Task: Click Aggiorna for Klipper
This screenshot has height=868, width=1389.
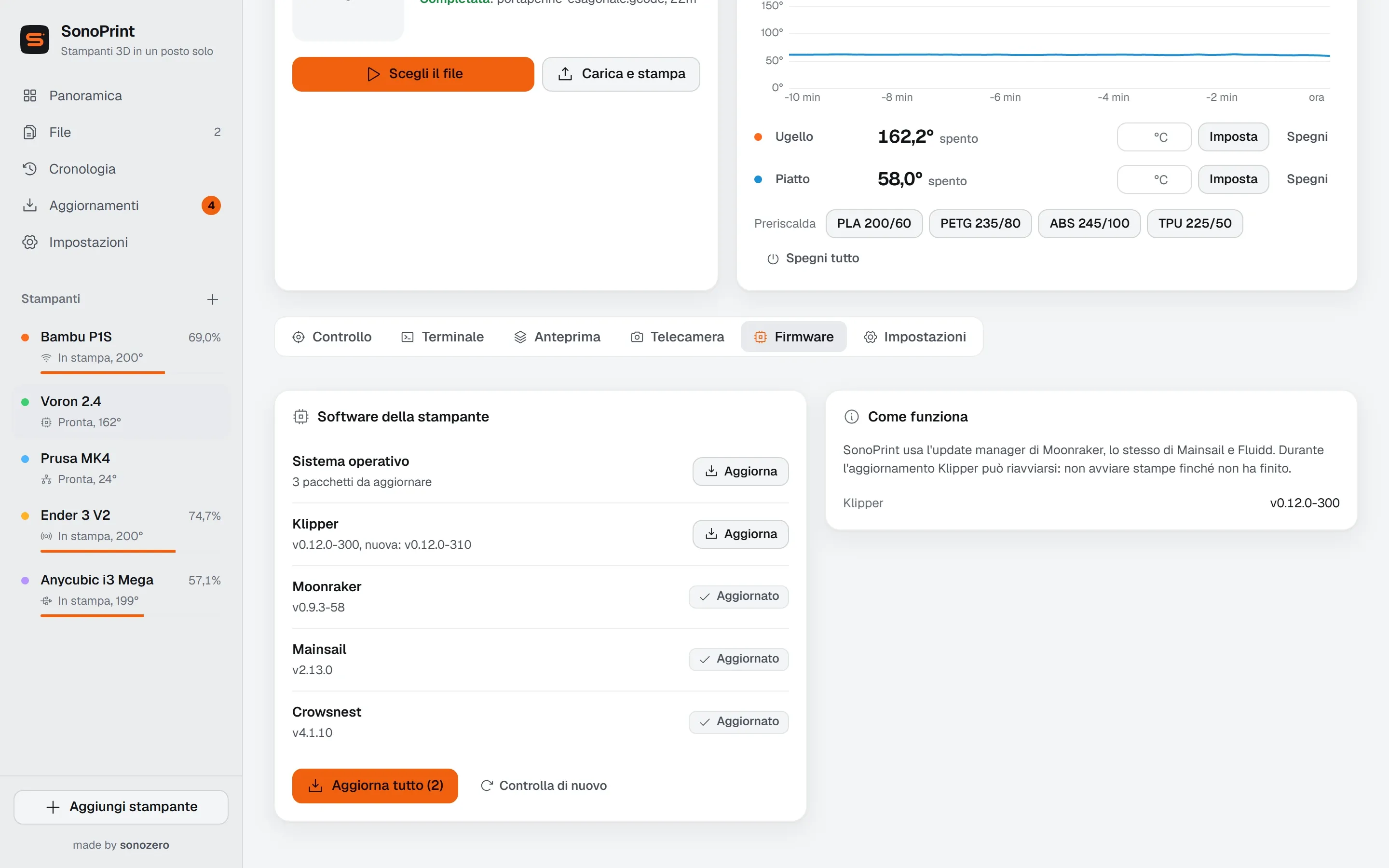Action: coord(740,534)
